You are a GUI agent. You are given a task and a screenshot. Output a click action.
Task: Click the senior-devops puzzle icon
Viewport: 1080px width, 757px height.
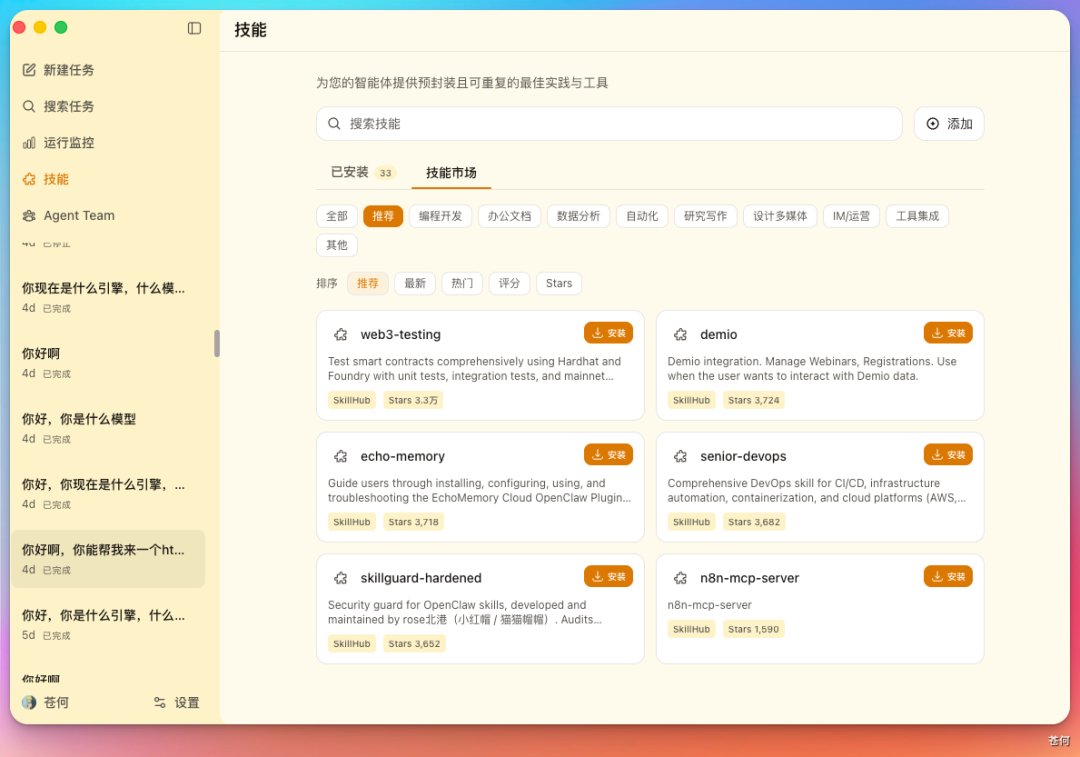680,456
